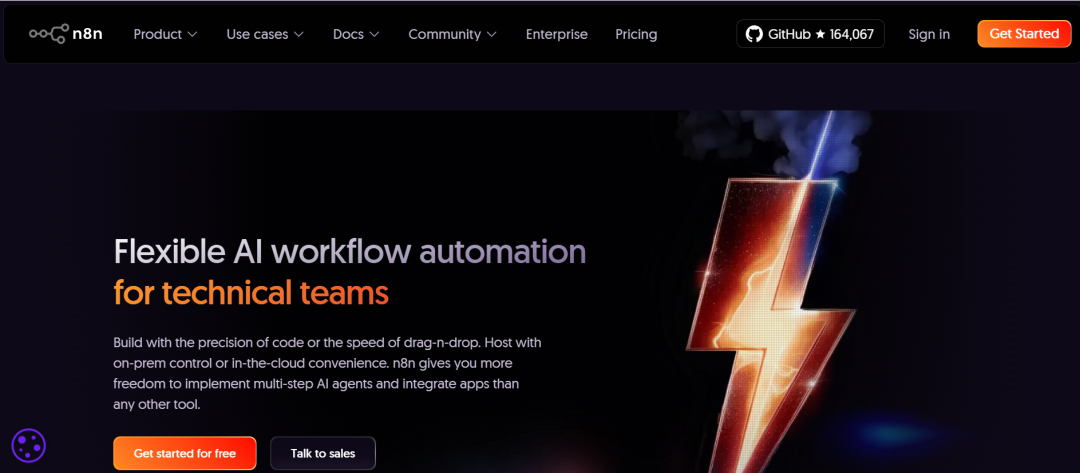The height and width of the screenshot is (473, 1080).
Task: Click the GitHub octocat icon
Action: [754, 34]
